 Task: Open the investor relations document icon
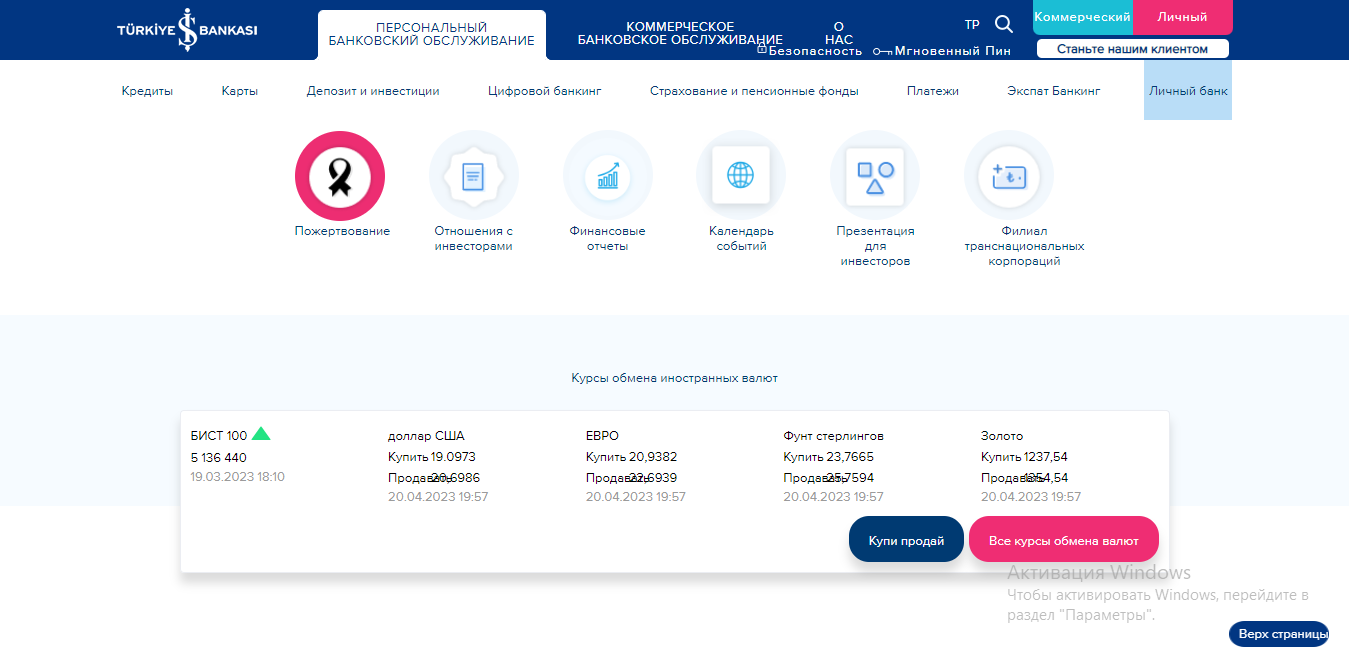point(473,176)
